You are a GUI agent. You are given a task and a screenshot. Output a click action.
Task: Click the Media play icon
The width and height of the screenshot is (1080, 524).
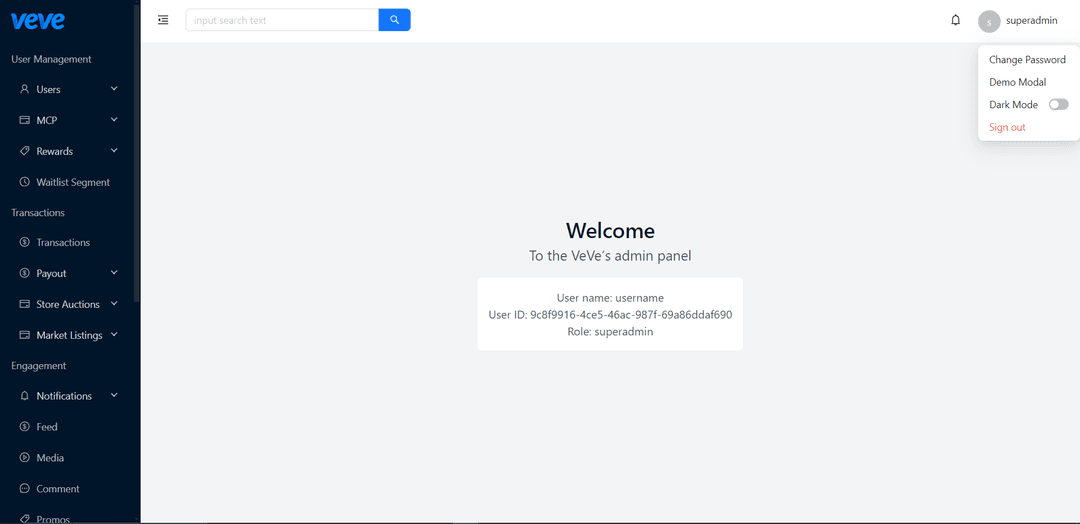tap(25, 458)
